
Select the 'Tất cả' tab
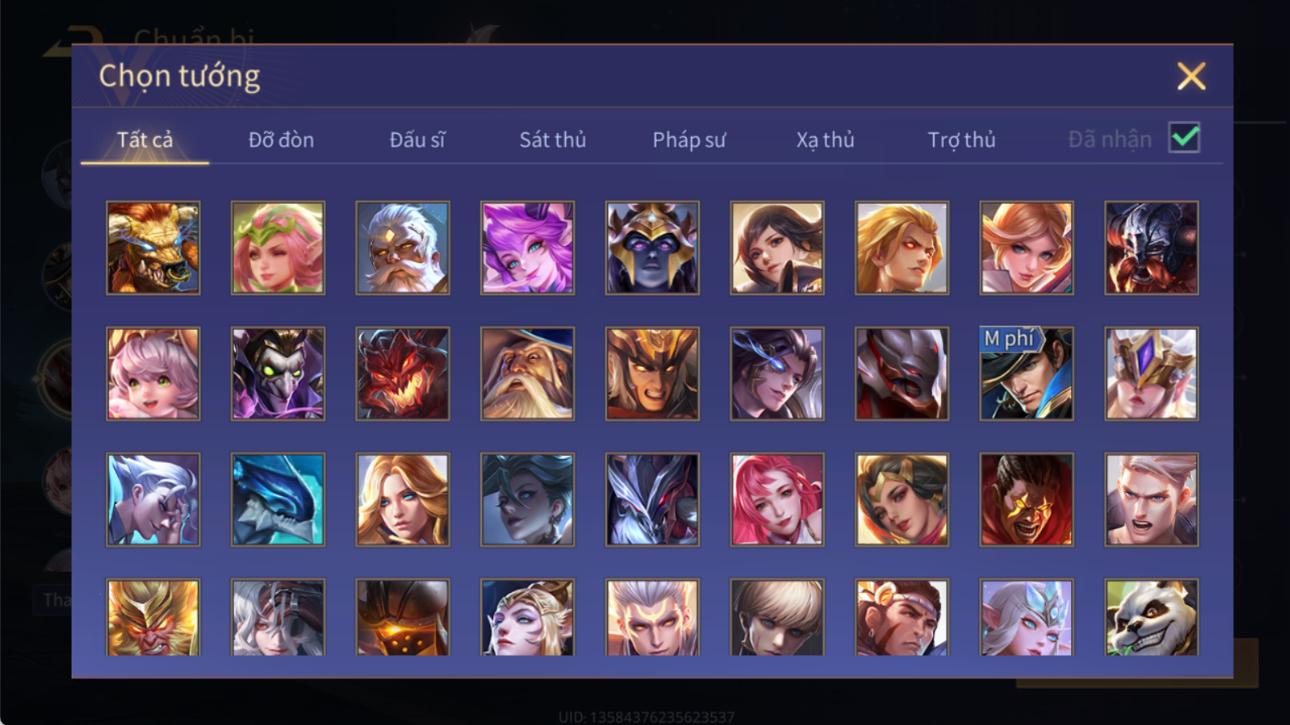(x=145, y=140)
